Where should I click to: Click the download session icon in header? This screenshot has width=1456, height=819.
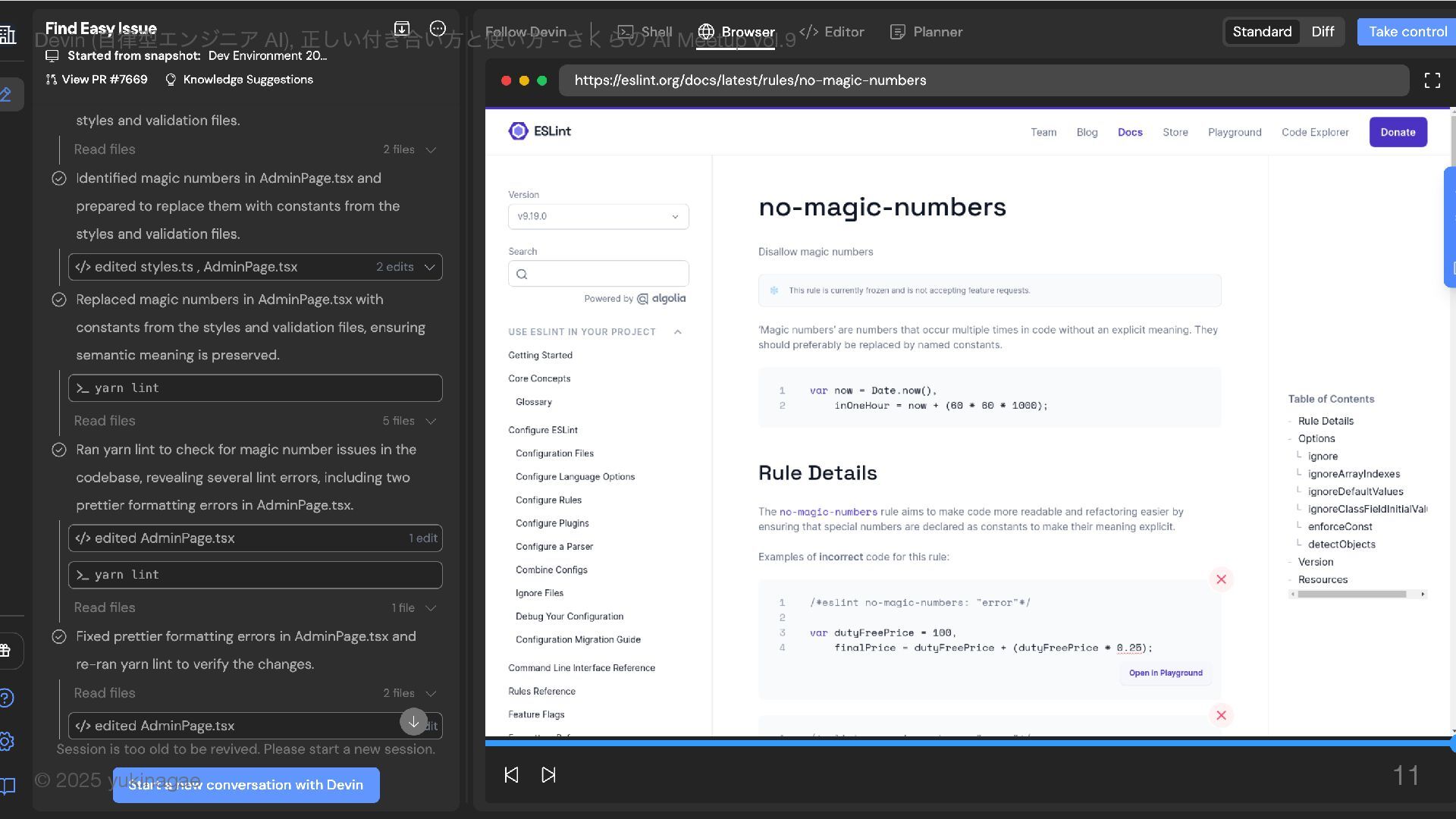click(402, 29)
